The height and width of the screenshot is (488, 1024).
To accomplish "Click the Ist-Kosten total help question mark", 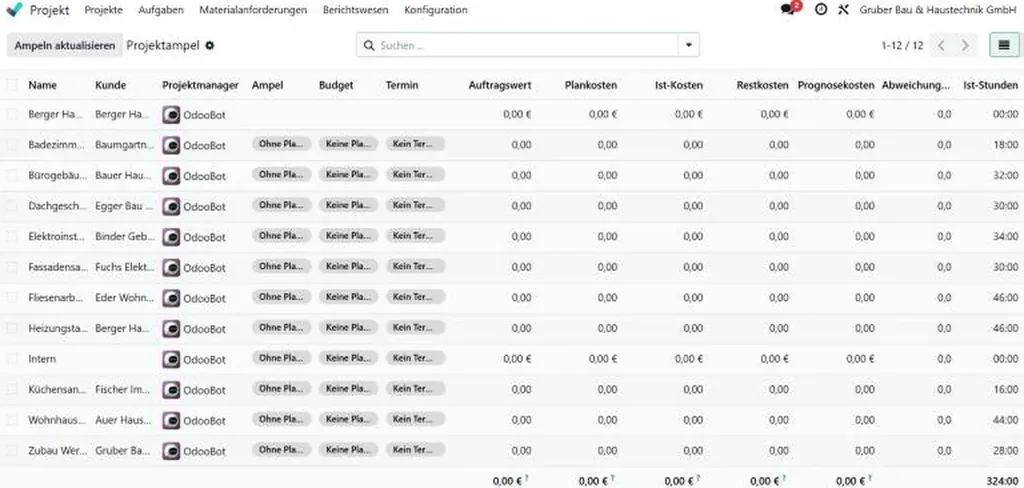I will click(699, 479).
